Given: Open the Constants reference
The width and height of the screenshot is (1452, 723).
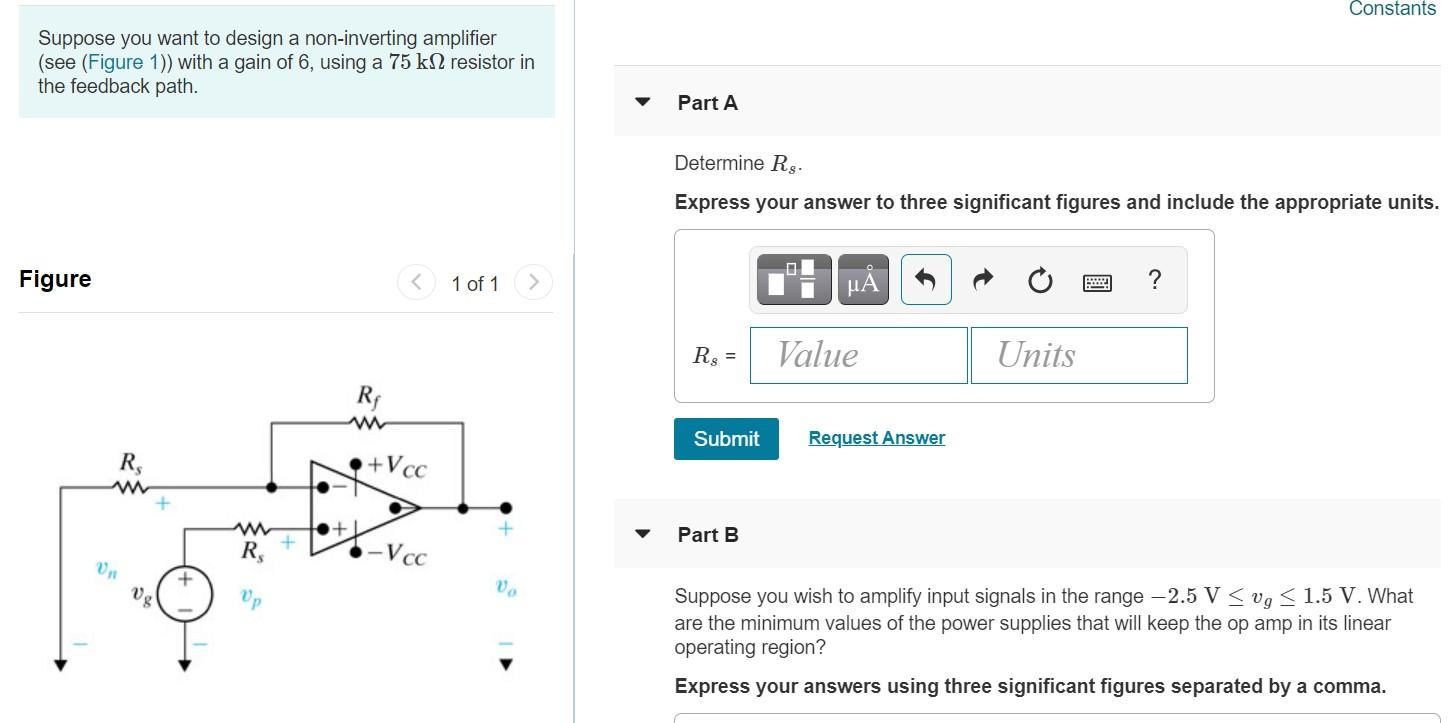Looking at the screenshot, I should (x=1391, y=9).
